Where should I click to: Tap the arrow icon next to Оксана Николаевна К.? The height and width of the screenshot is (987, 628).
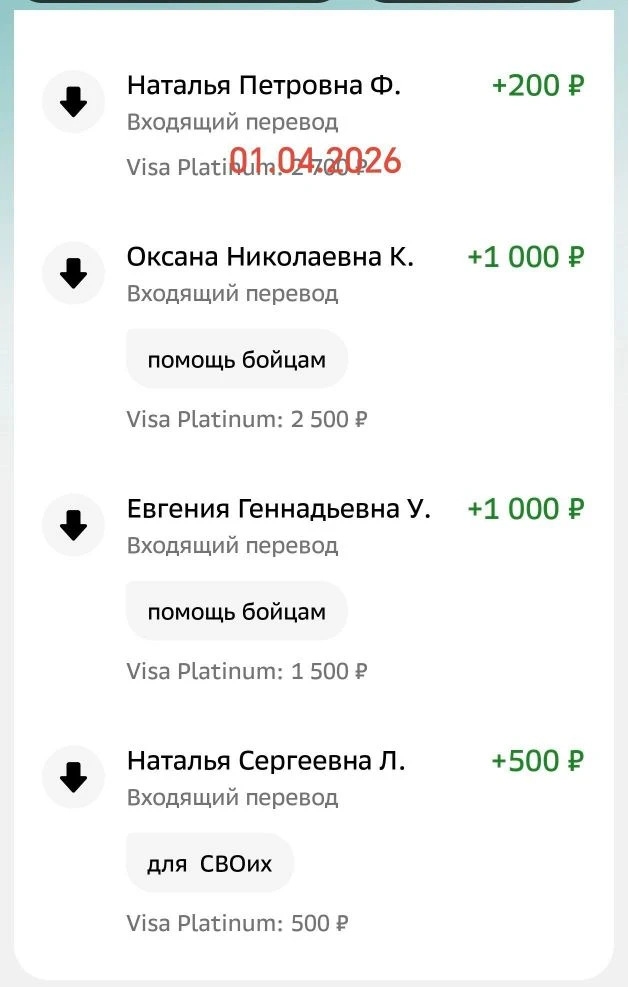74,273
